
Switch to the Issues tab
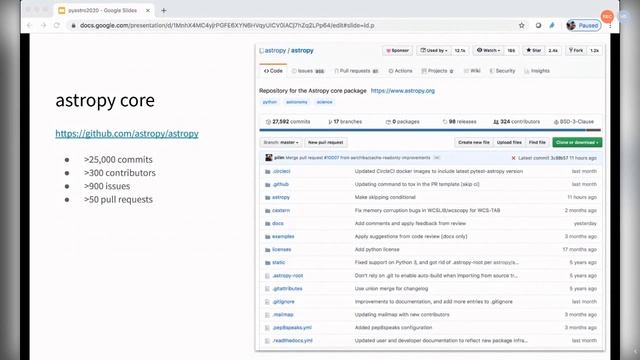coord(308,71)
